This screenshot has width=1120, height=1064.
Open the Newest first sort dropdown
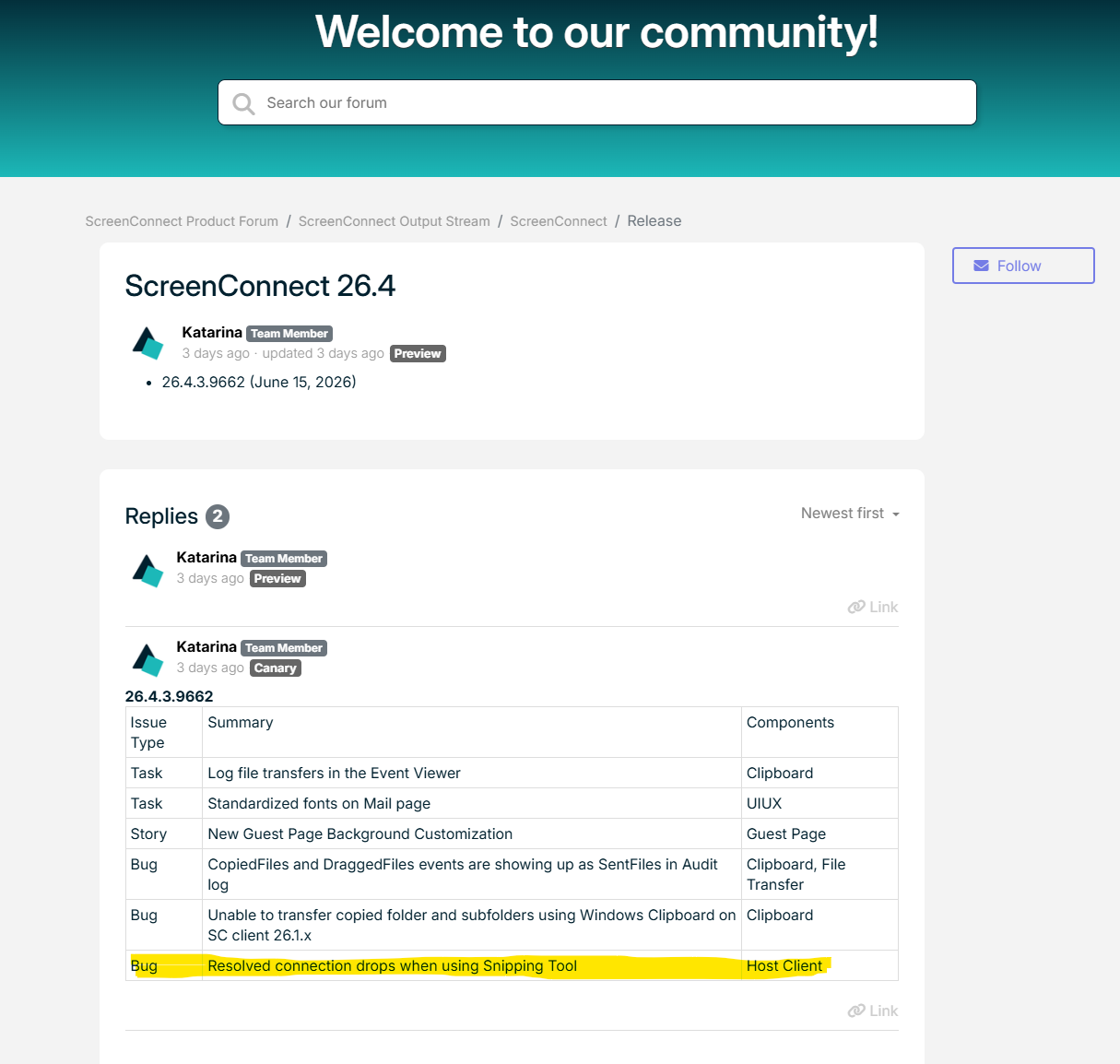click(850, 514)
